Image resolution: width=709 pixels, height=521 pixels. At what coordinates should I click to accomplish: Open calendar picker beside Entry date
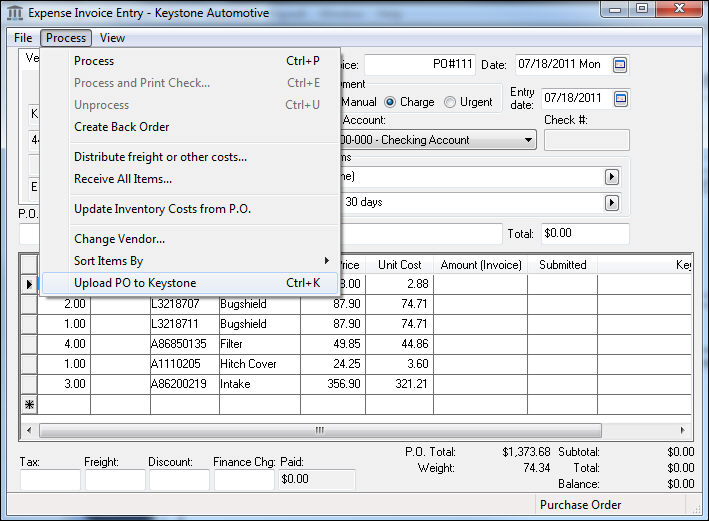620,98
